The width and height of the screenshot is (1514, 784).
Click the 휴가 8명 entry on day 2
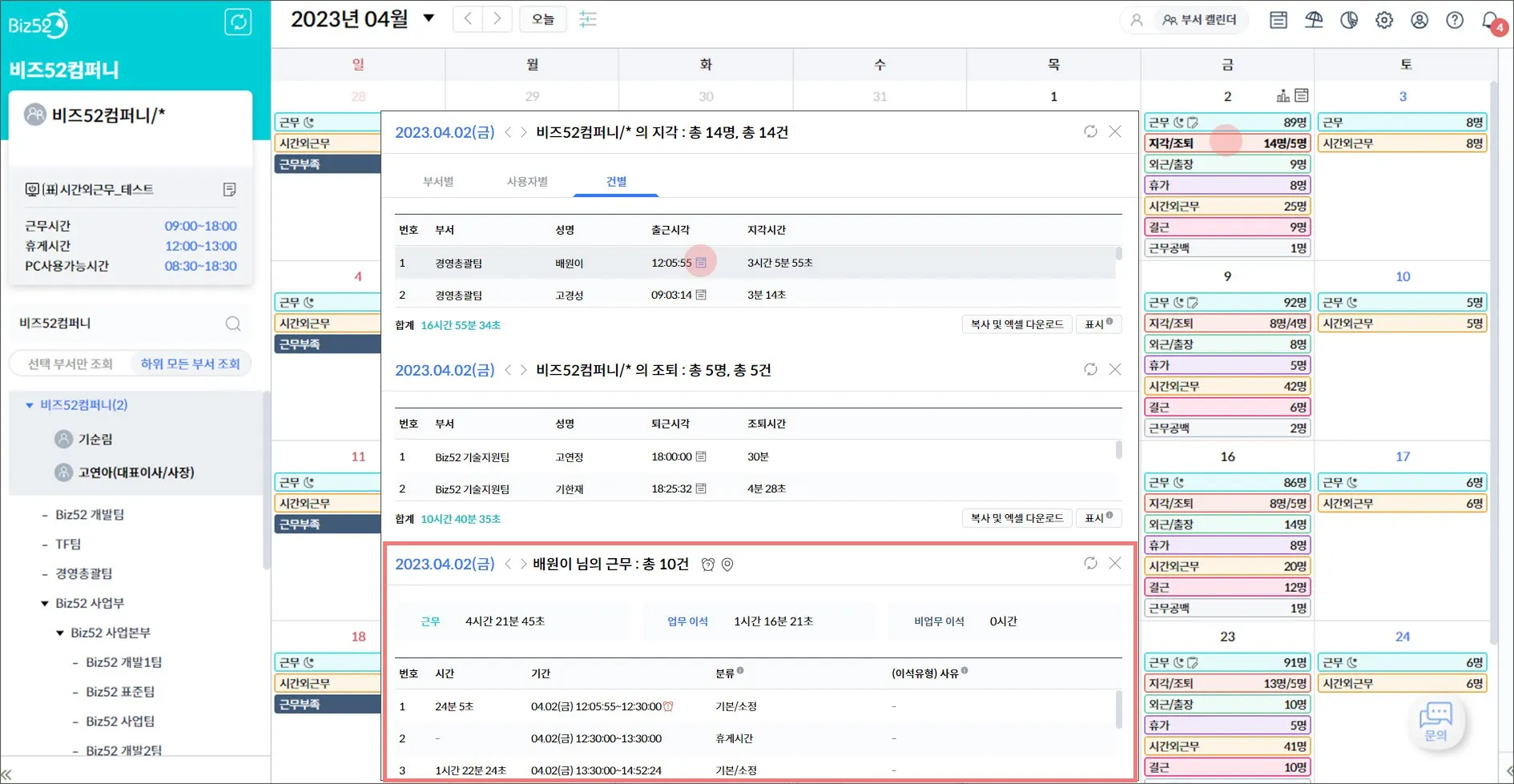(1227, 185)
